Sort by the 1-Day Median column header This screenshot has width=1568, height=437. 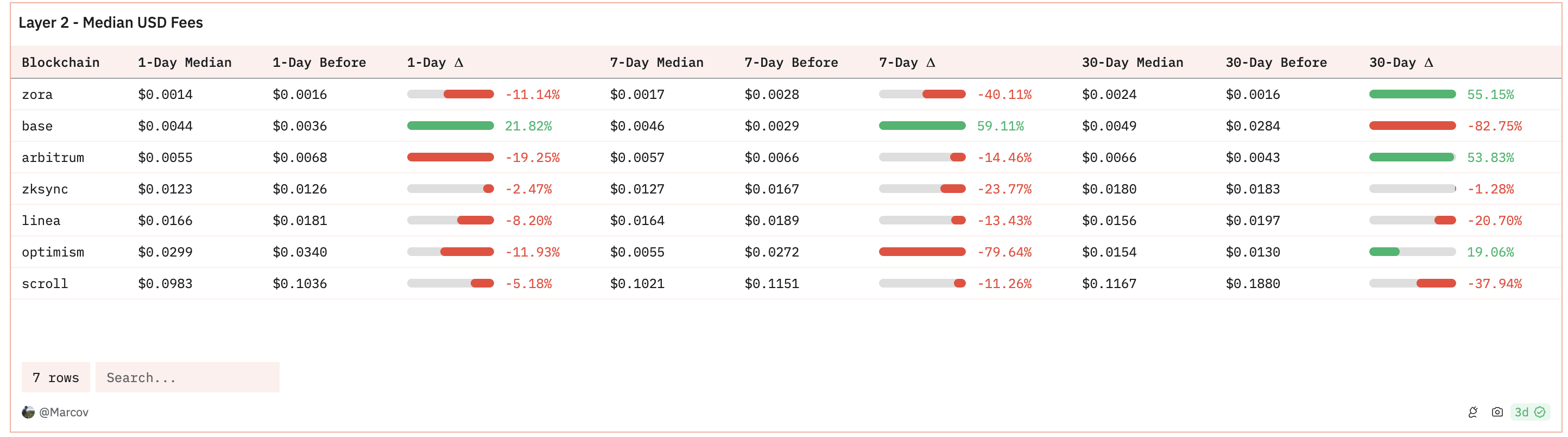[185, 63]
